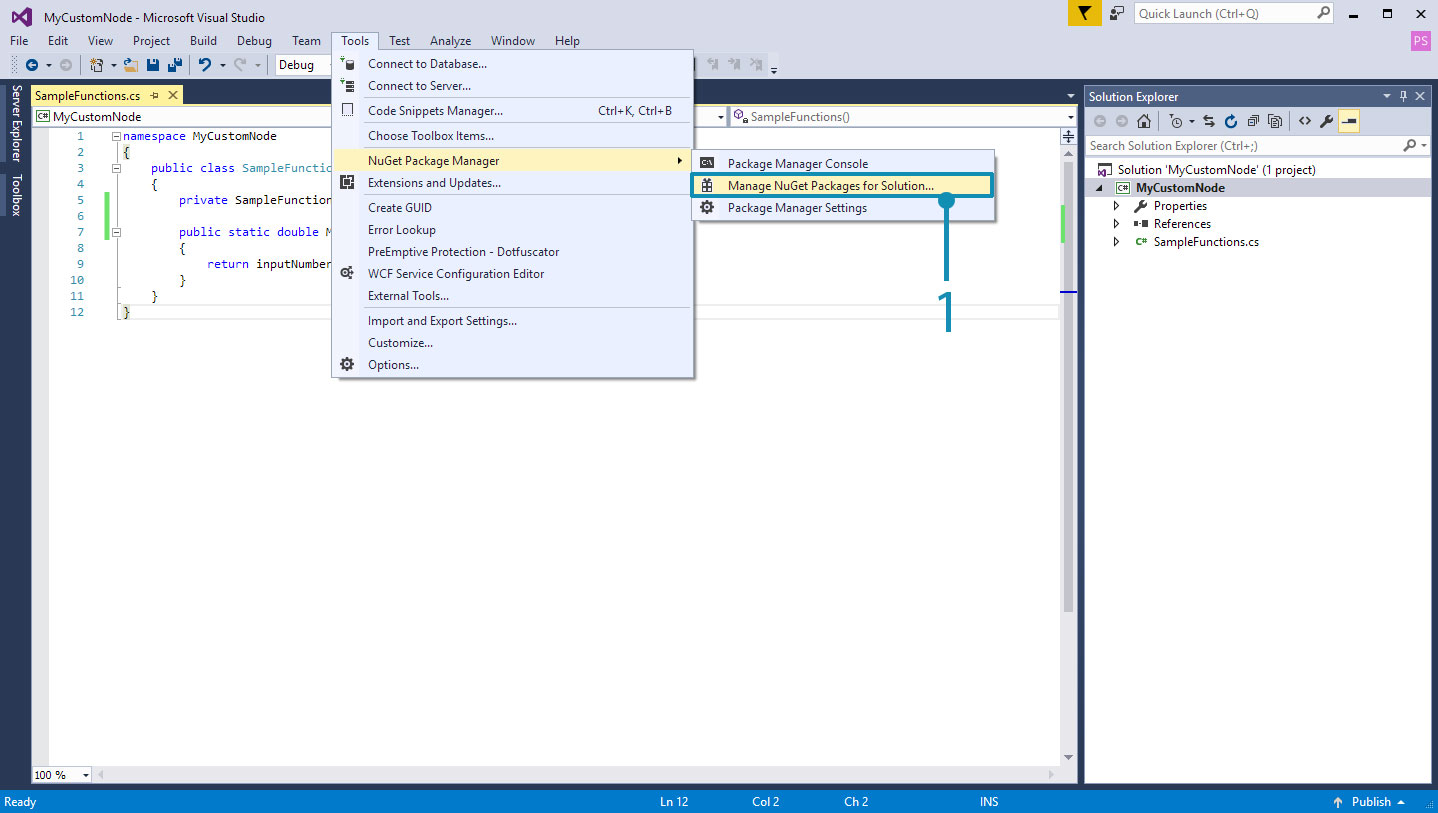Select Package Manager Console

coord(842,164)
